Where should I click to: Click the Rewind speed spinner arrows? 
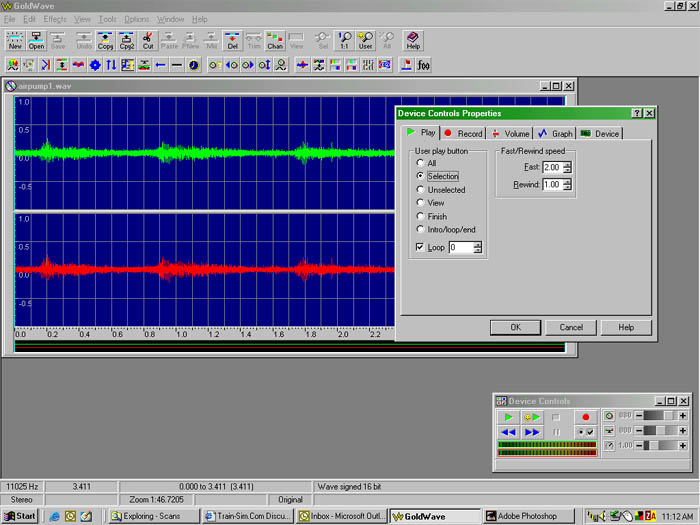coord(567,184)
